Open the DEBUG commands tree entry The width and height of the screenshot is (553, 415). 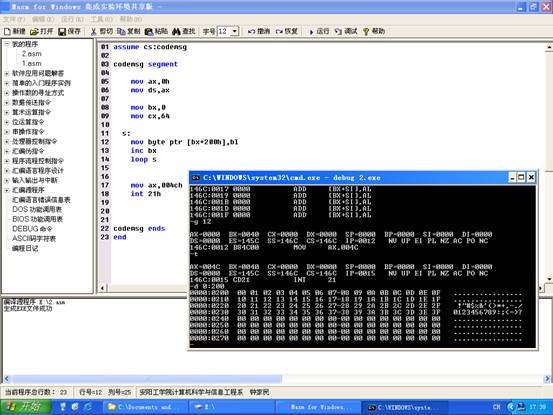tap(32, 229)
